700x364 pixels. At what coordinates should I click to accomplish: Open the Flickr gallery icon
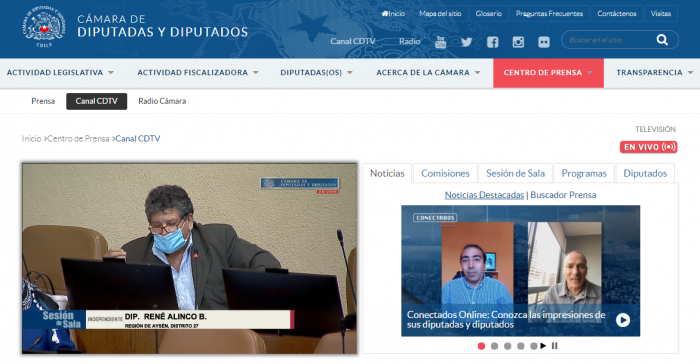(x=544, y=42)
